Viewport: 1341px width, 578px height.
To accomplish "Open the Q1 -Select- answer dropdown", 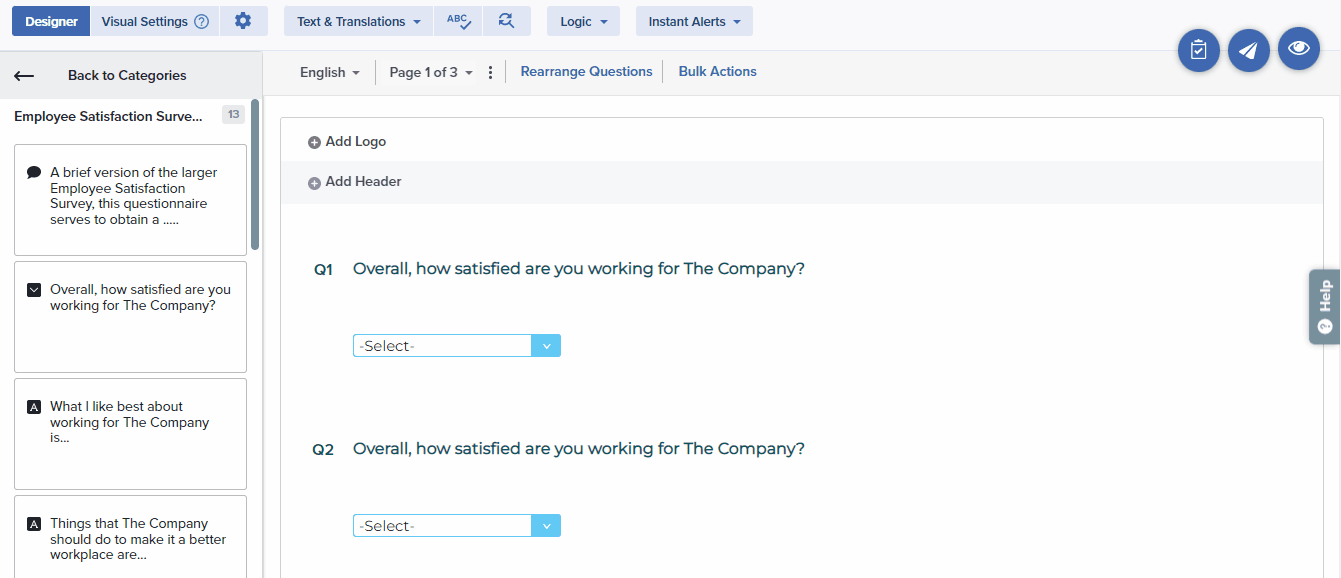I will (456, 346).
